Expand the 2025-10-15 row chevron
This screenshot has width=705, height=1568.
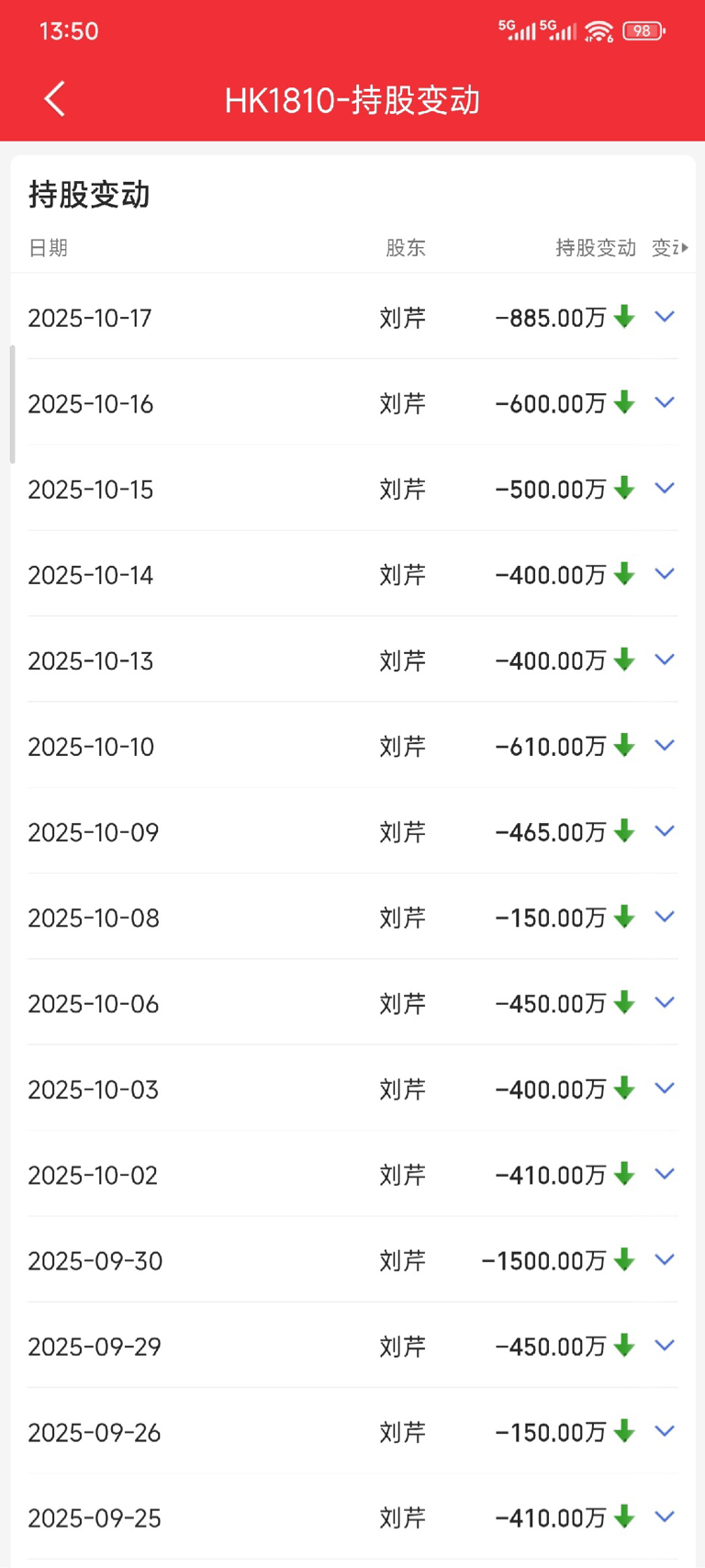665,488
